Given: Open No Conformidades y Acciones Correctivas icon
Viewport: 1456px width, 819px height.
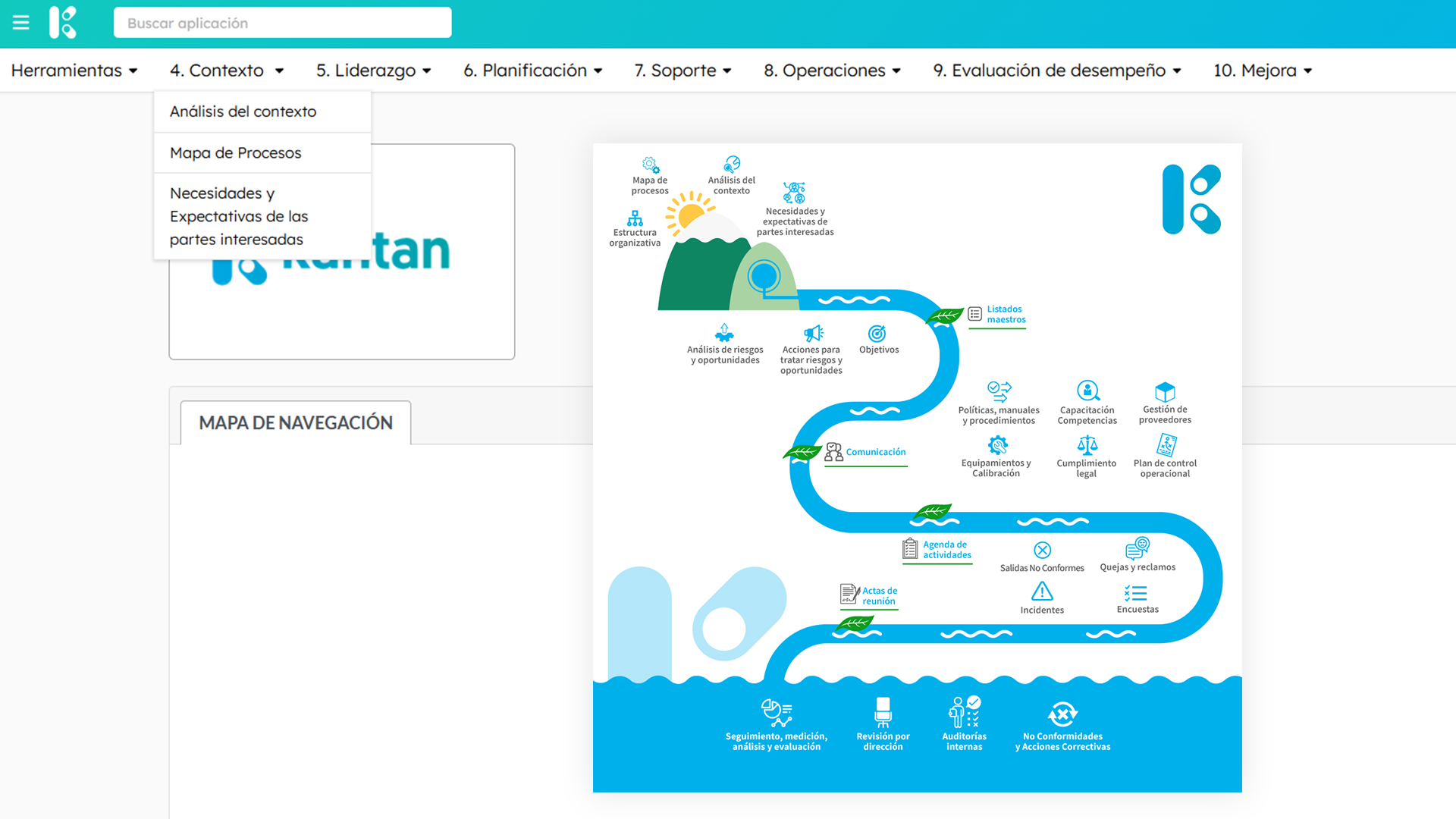Looking at the screenshot, I should [x=1062, y=714].
